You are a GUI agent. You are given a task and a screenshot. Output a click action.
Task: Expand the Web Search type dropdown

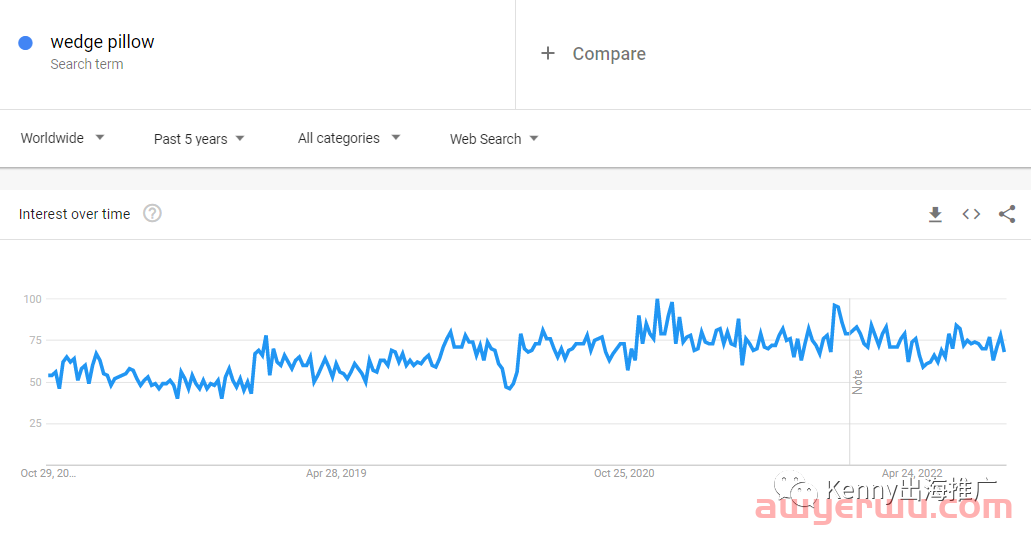point(494,139)
